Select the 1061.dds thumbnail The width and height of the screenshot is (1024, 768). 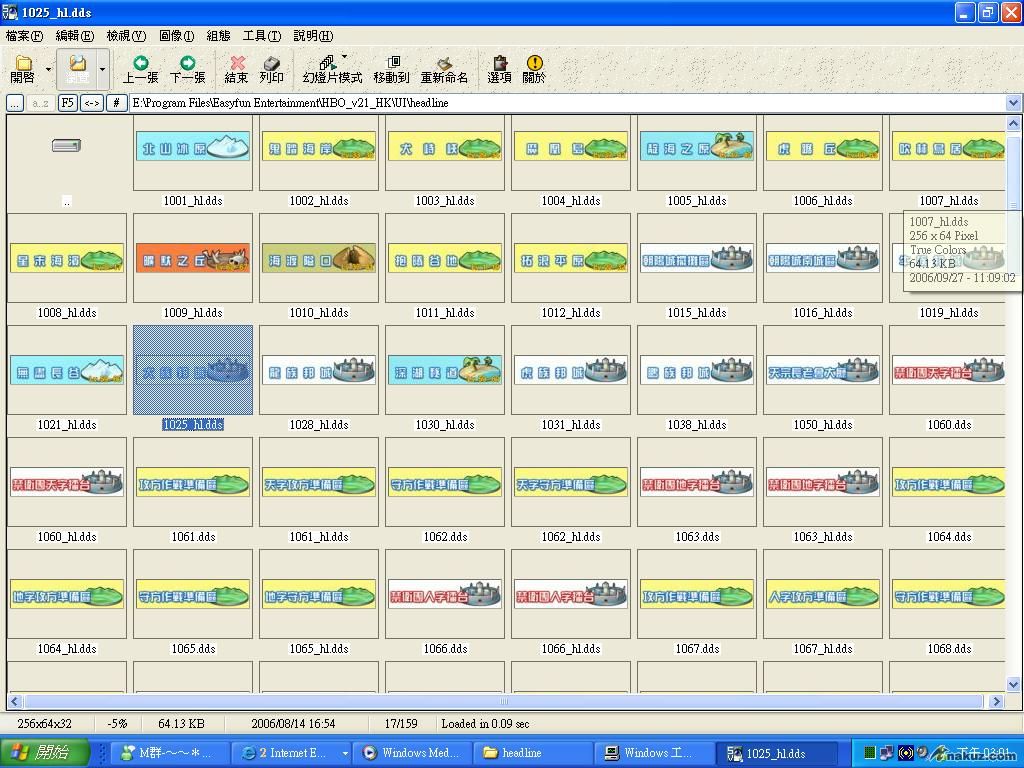tap(193, 483)
